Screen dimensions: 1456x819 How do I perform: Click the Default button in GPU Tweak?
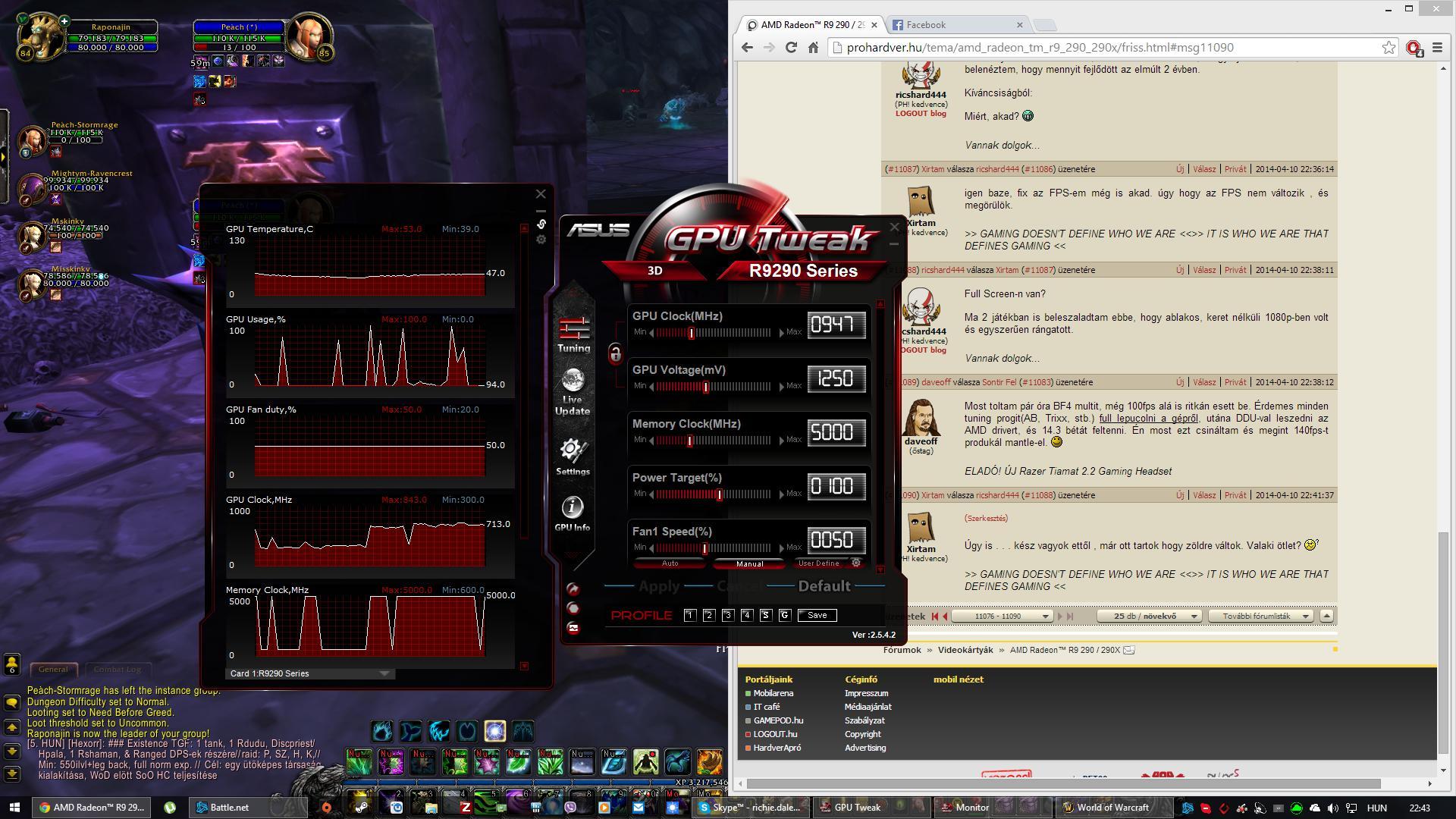point(824,586)
